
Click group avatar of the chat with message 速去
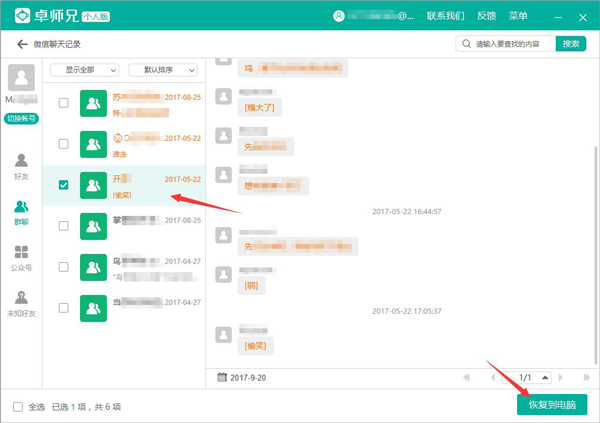click(93, 144)
